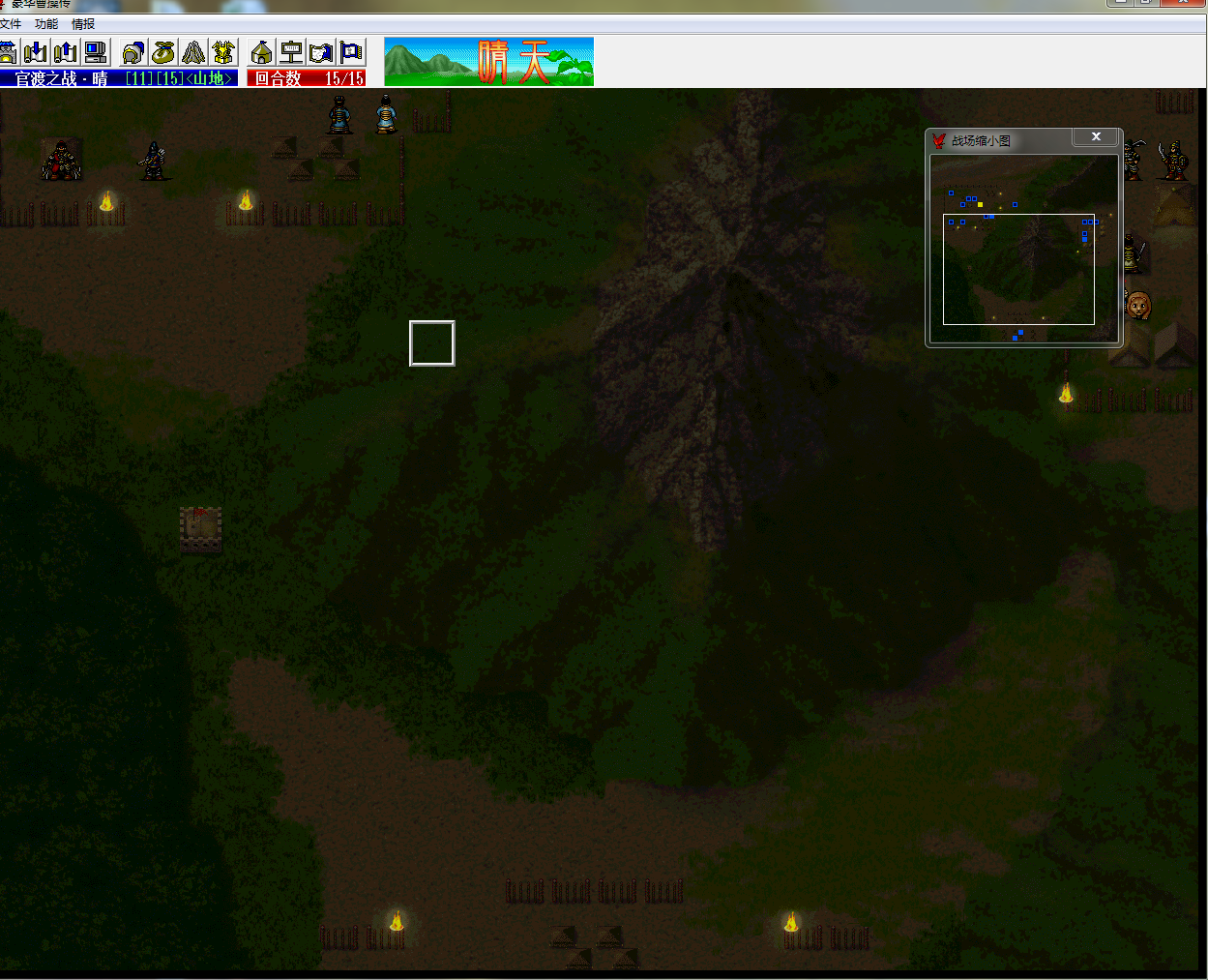Click the computer system settings icon
The image size is (1208, 980).
coord(96,52)
